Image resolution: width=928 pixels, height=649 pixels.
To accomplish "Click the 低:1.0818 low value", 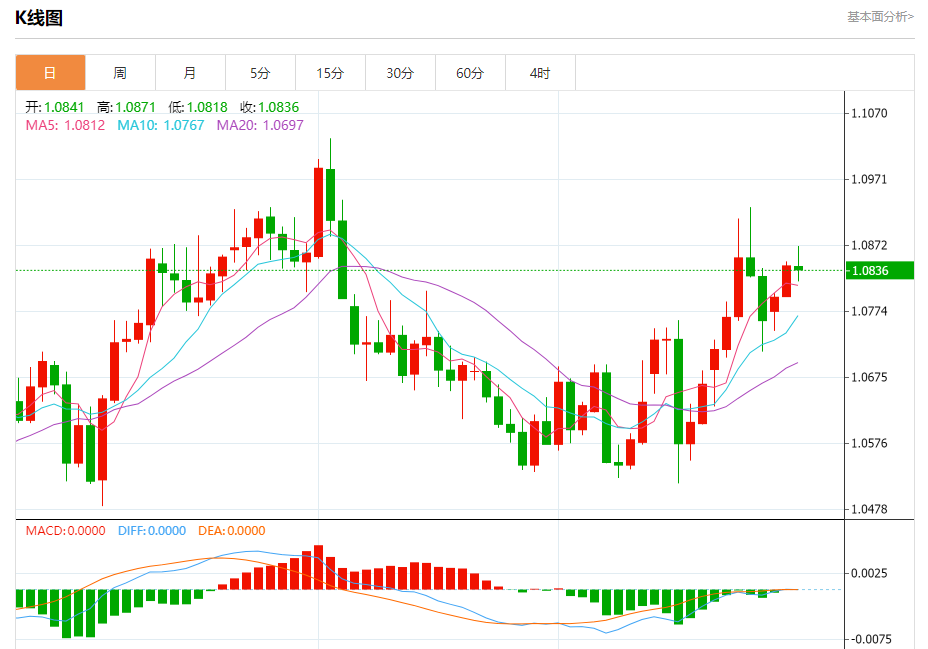I will coord(198,107).
